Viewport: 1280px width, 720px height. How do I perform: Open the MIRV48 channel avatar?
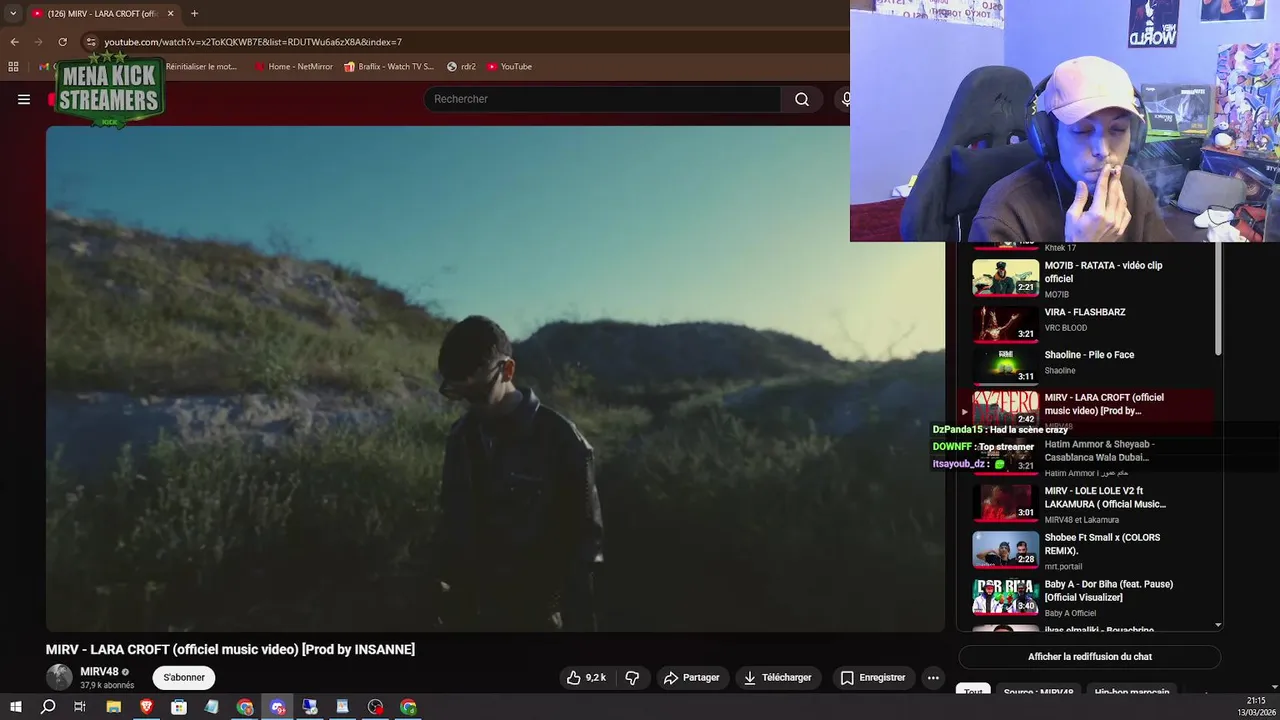(x=59, y=677)
